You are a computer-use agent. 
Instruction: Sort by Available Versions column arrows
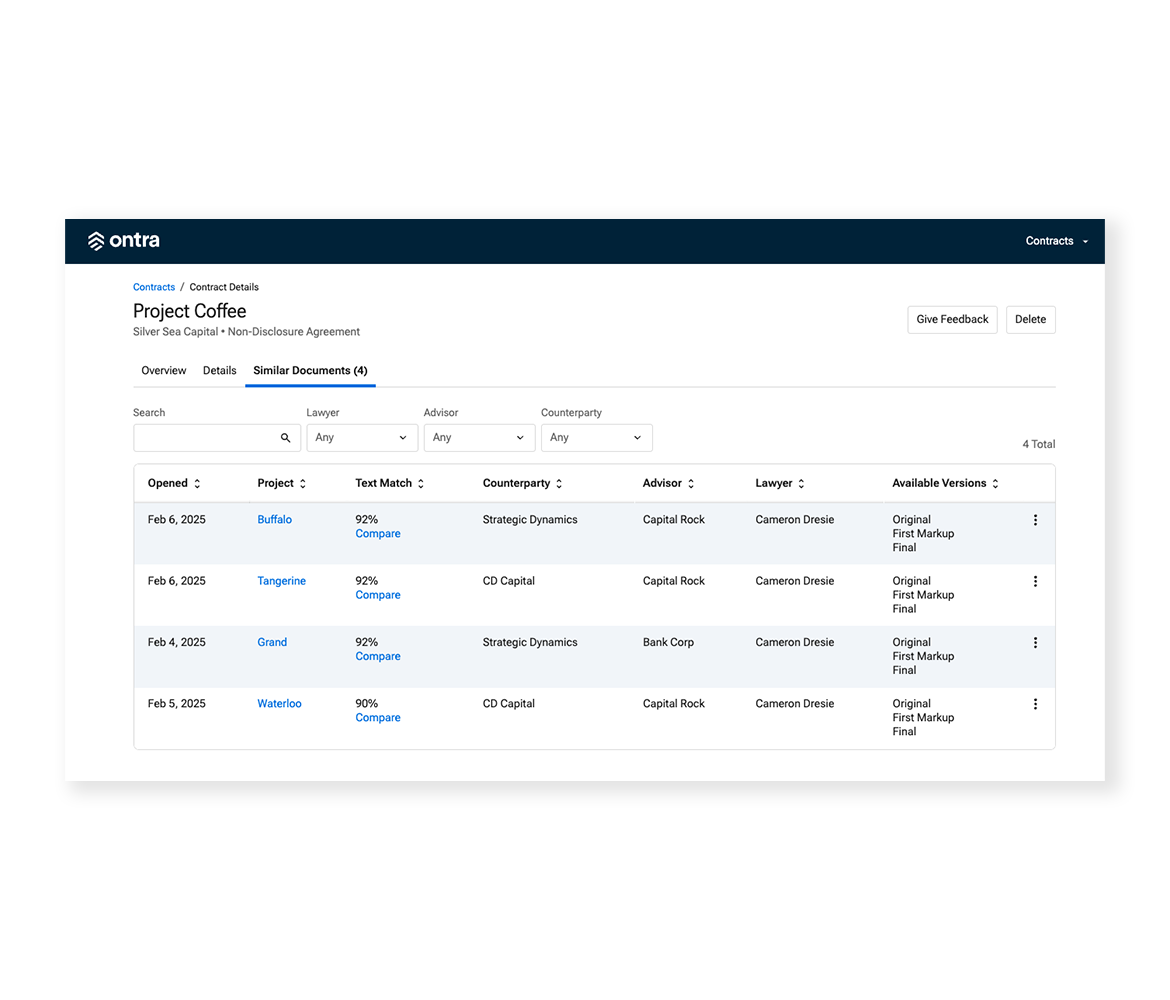[996, 484]
